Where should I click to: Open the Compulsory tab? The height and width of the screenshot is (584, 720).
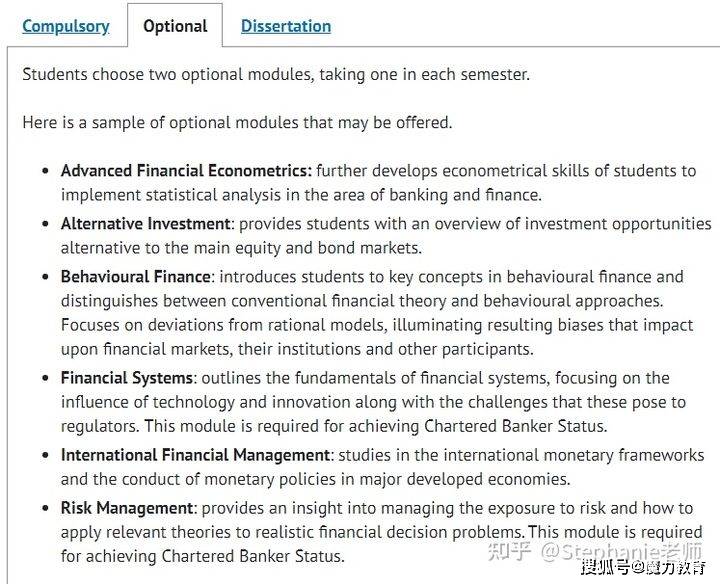(x=66, y=26)
